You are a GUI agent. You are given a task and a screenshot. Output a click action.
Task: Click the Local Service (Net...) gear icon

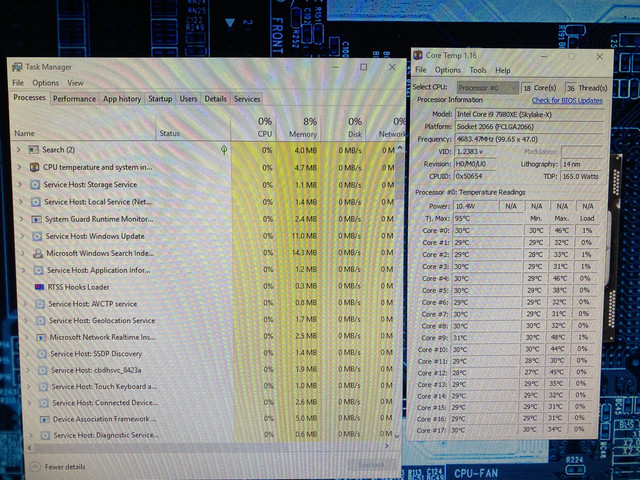[36, 202]
